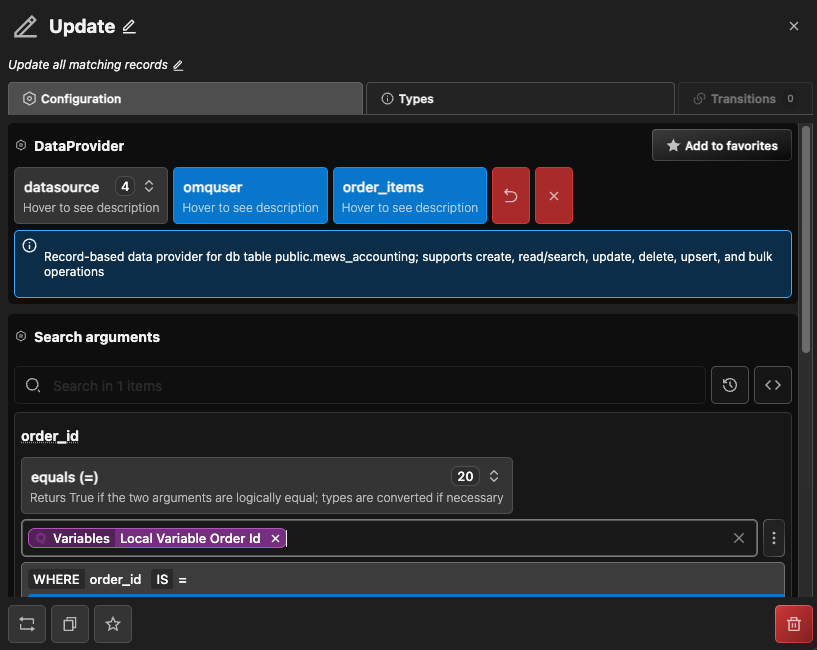Open the equals (=) operator dropdown
The height and width of the screenshot is (650, 817).
point(493,477)
